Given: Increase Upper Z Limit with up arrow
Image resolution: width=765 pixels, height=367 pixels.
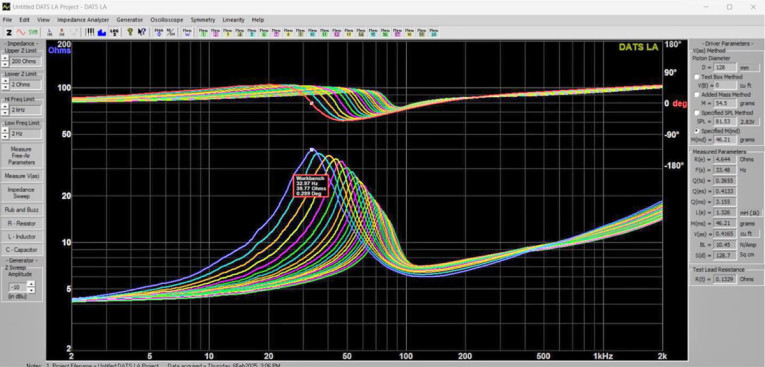Looking at the screenshot, I should (x=4, y=58).
